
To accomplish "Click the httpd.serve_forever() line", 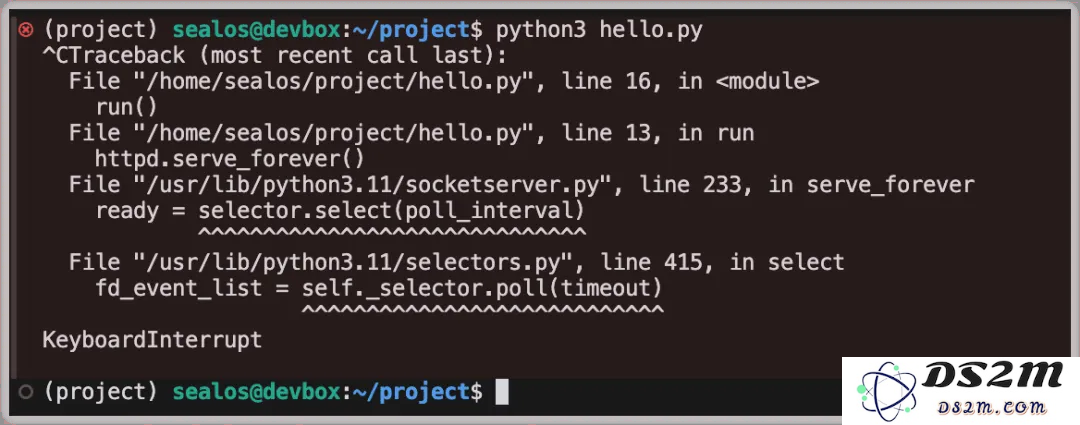I will point(229,158).
